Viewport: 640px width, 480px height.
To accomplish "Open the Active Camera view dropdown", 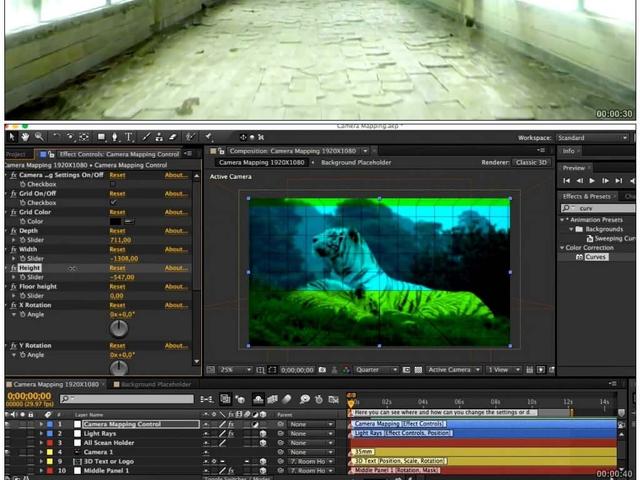I will [x=453, y=370].
